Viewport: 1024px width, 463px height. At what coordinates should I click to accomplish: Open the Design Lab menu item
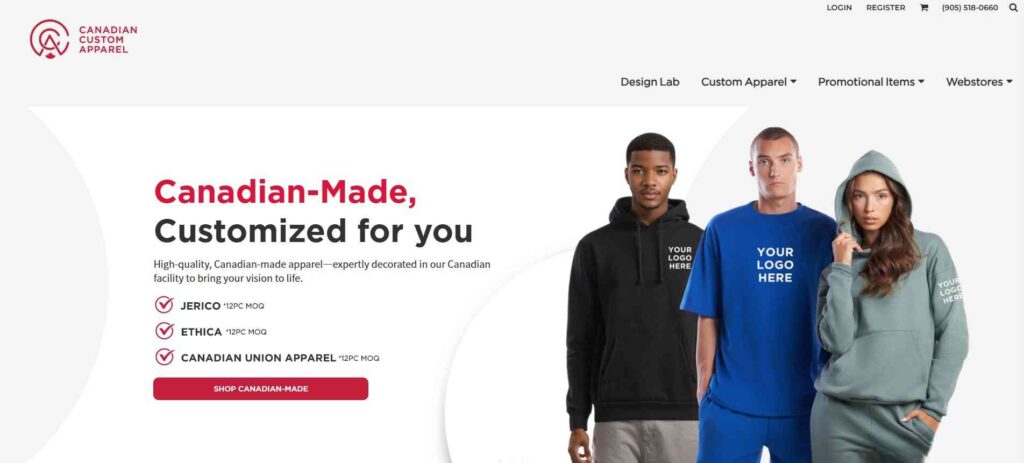pos(650,82)
